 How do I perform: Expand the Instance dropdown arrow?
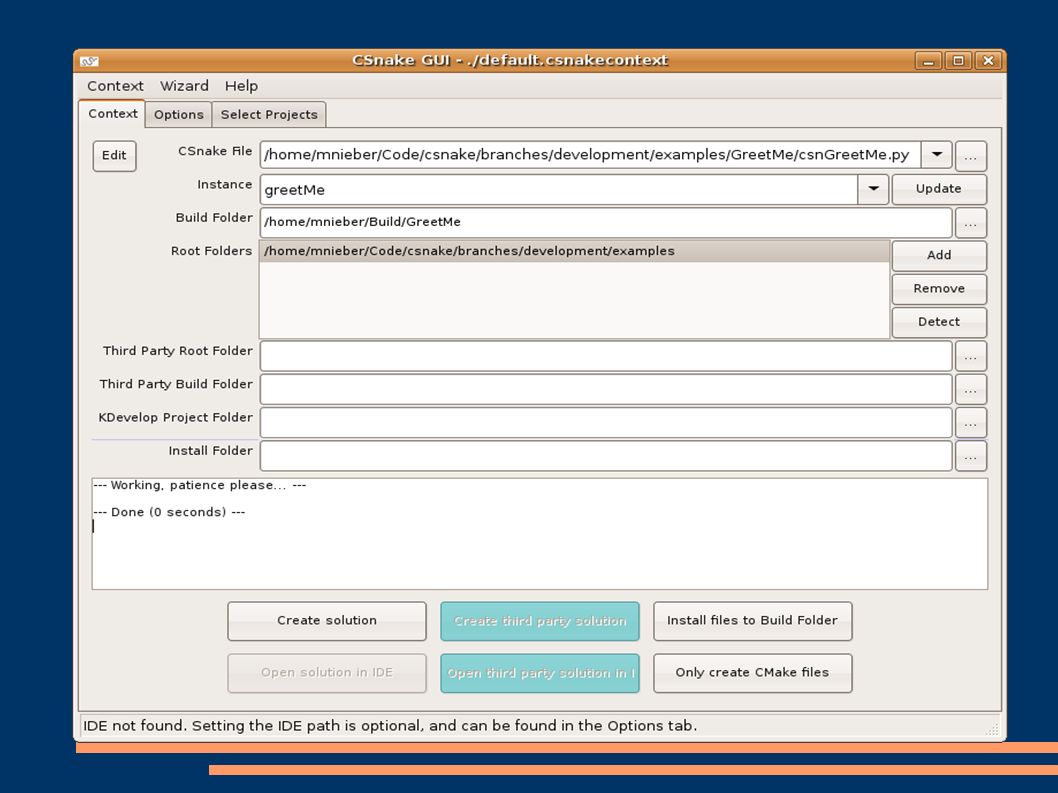point(873,189)
